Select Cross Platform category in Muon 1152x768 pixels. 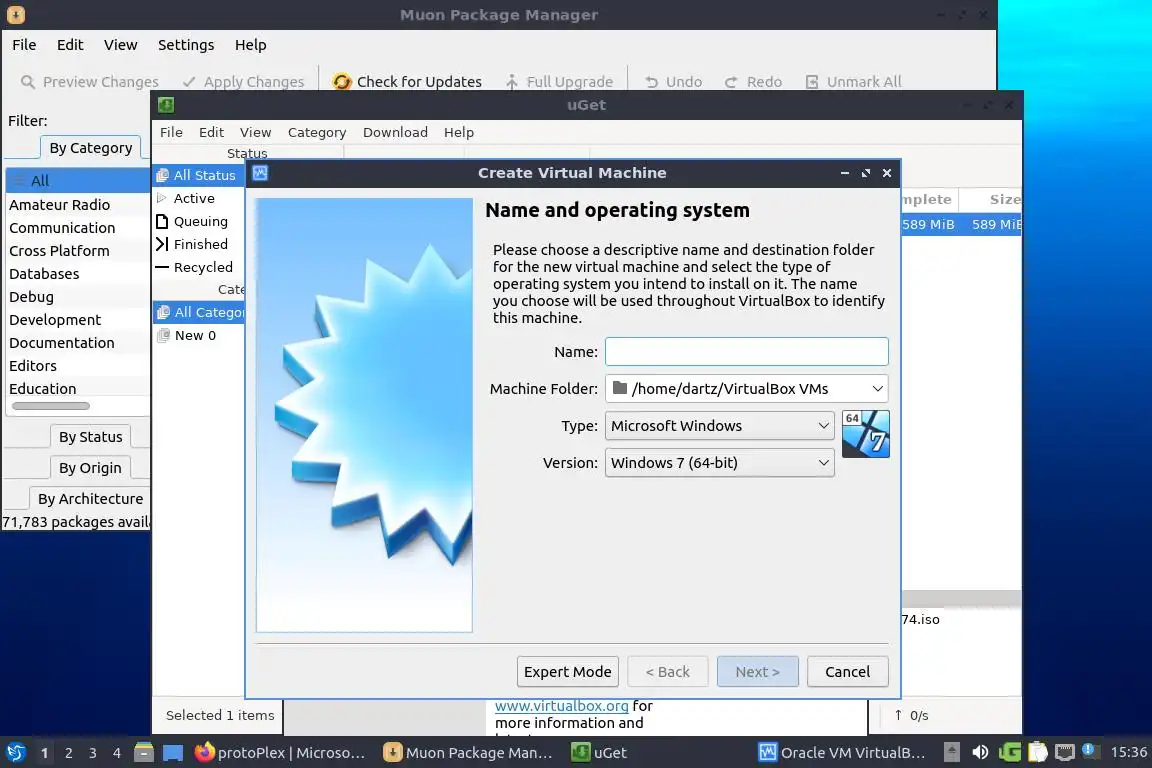tap(78, 251)
